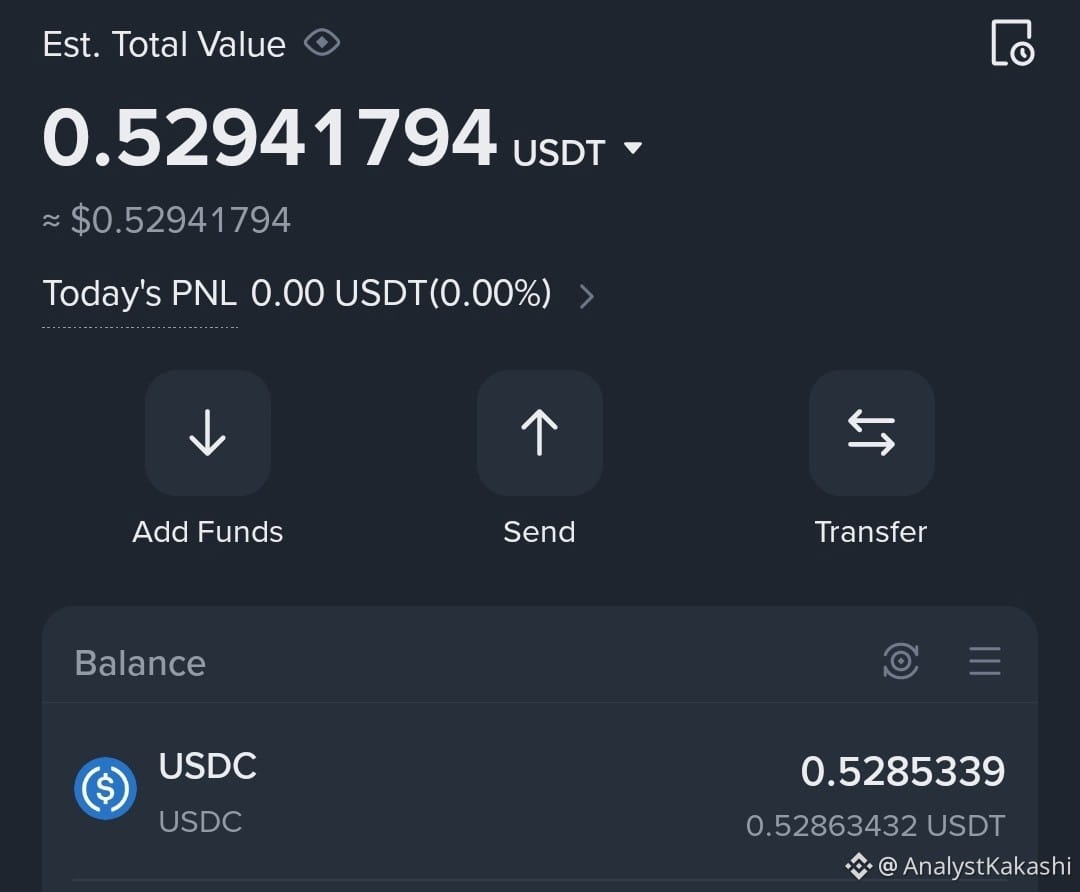This screenshot has height=892, width=1080.
Task: Tap the Add Funds down-arrow icon
Action: pos(207,433)
